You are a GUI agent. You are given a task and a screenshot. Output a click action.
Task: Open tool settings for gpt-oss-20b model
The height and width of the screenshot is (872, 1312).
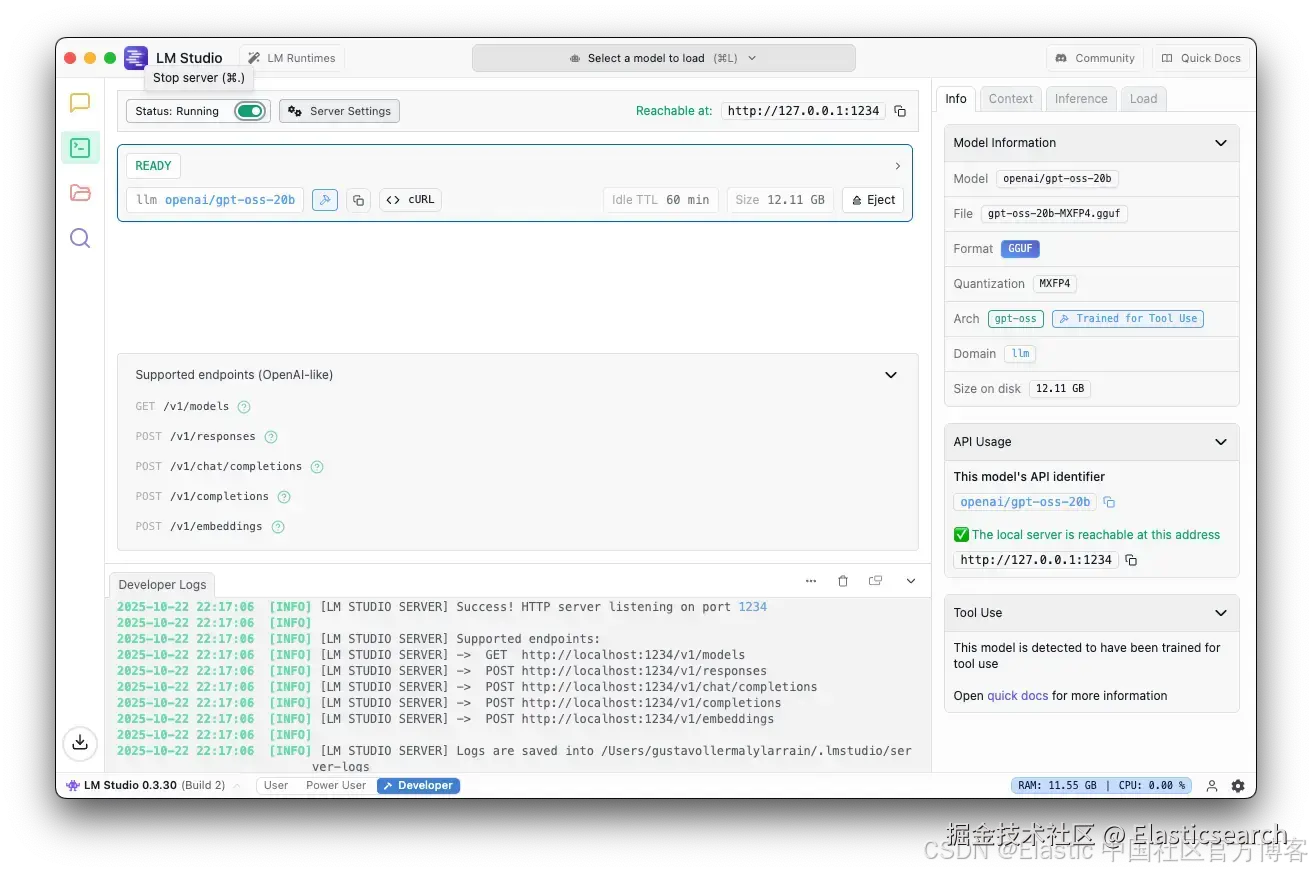point(324,200)
